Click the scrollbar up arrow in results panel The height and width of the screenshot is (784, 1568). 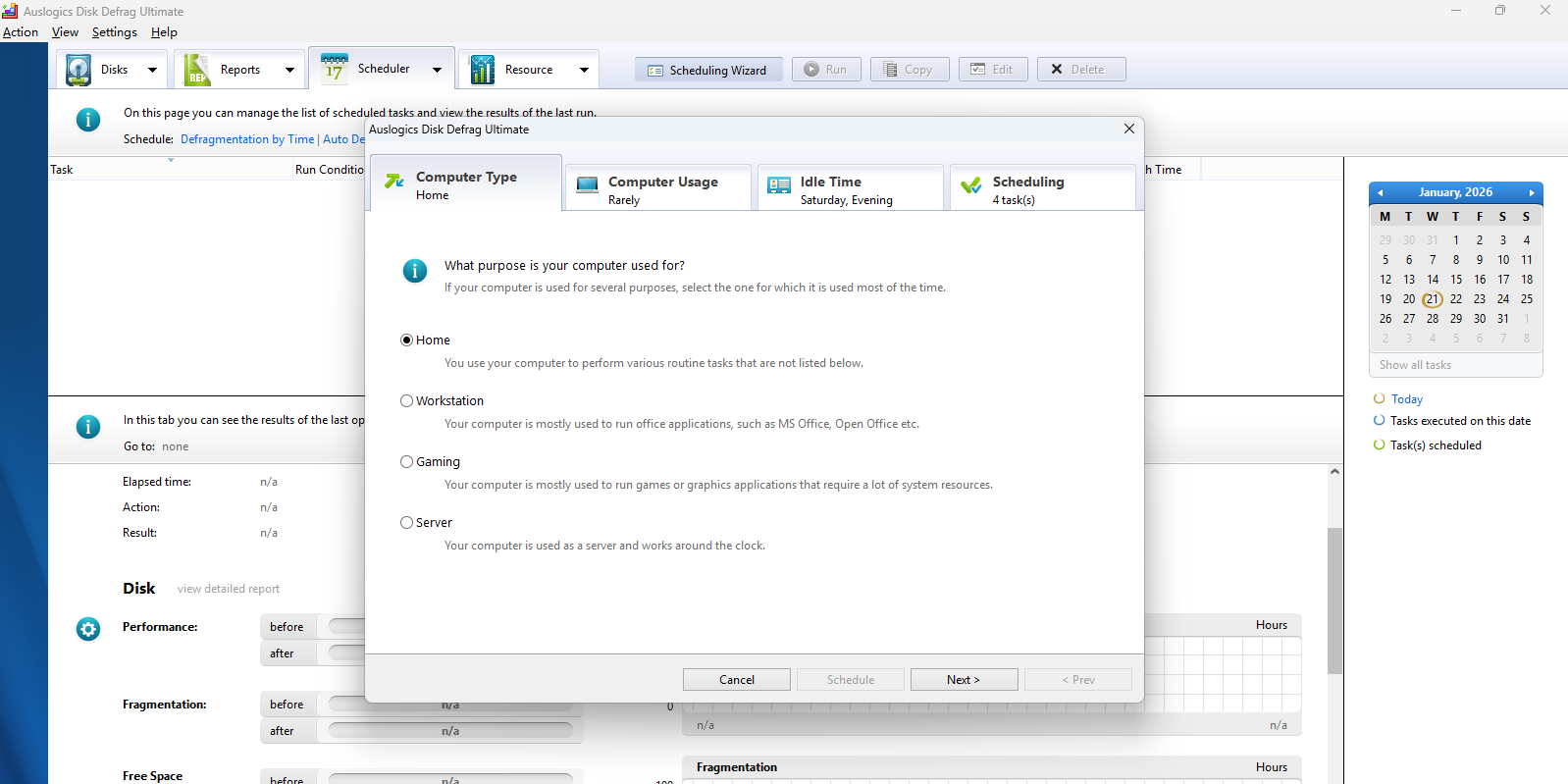(1334, 472)
